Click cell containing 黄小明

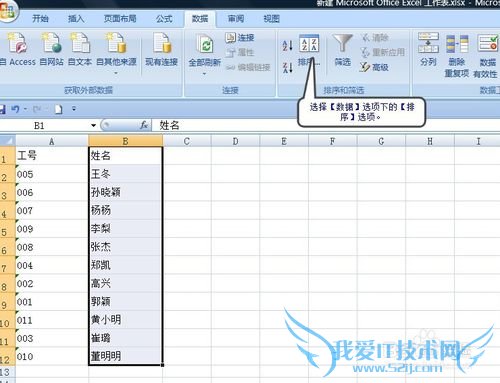(126, 320)
